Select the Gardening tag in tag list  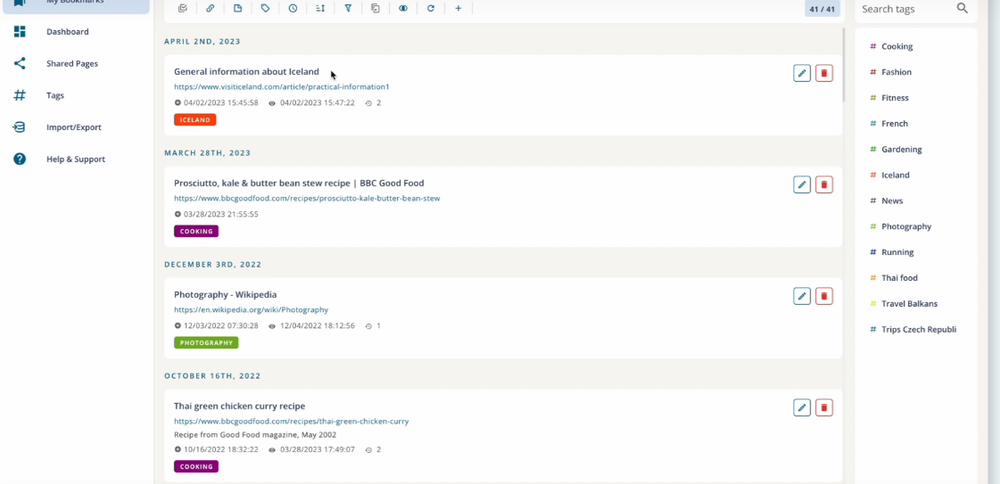pos(901,149)
